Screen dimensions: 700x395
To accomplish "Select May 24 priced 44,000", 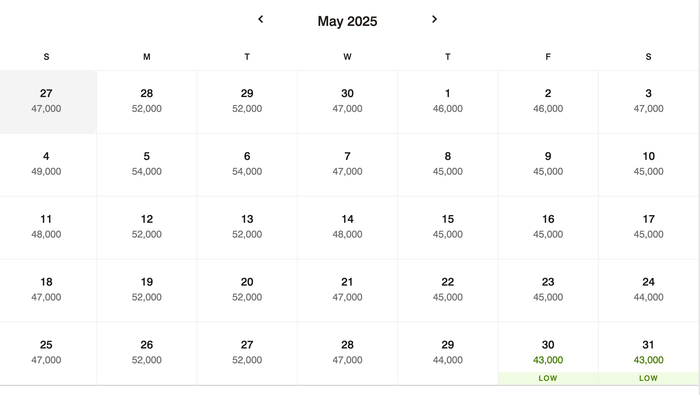I will click(x=649, y=291).
